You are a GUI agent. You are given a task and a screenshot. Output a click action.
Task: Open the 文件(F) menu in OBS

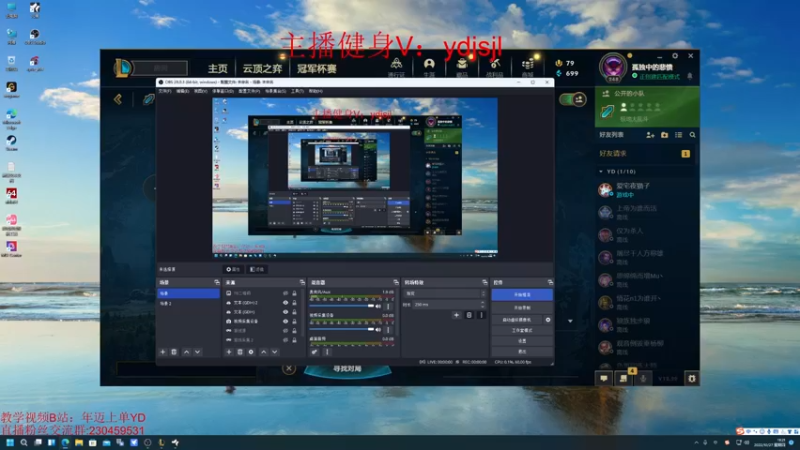point(165,91)
